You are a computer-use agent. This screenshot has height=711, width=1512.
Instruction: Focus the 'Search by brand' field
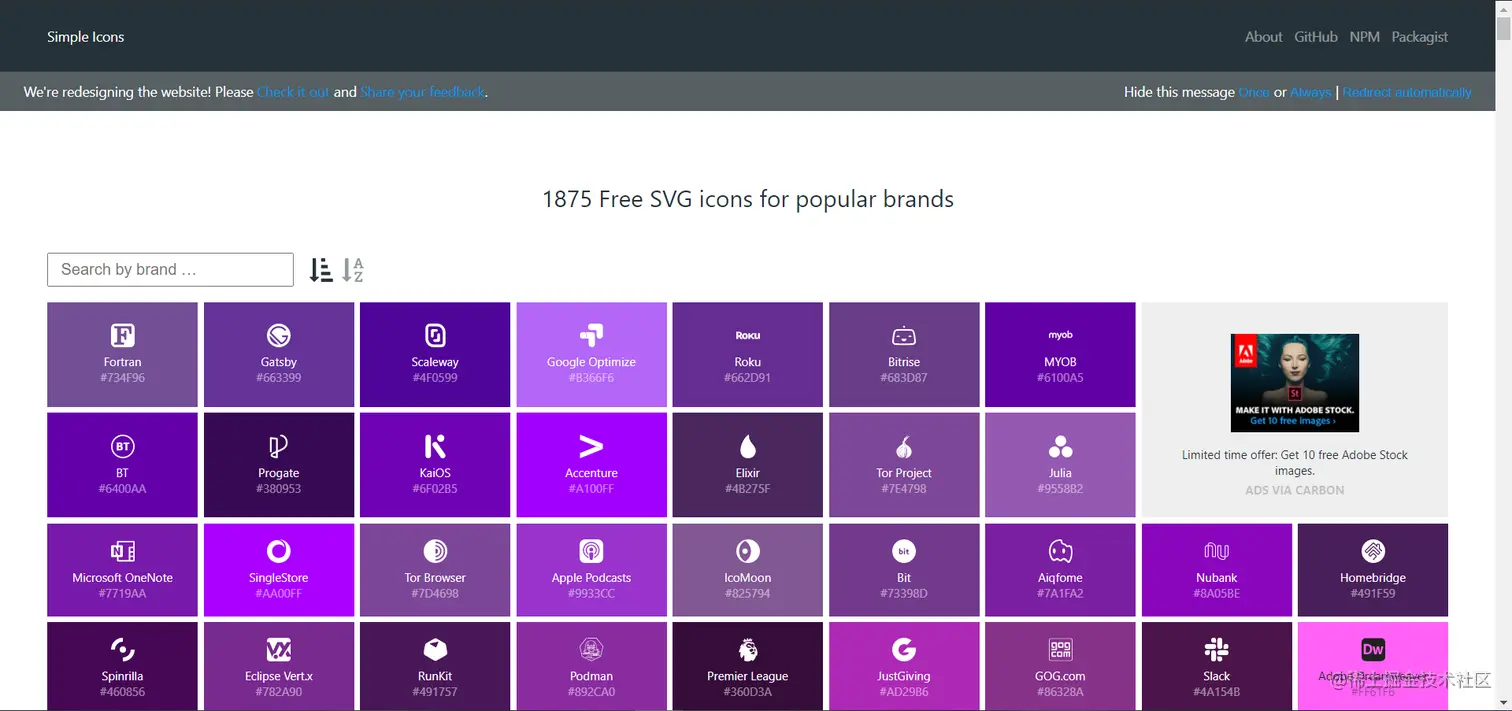pos(170,270)
